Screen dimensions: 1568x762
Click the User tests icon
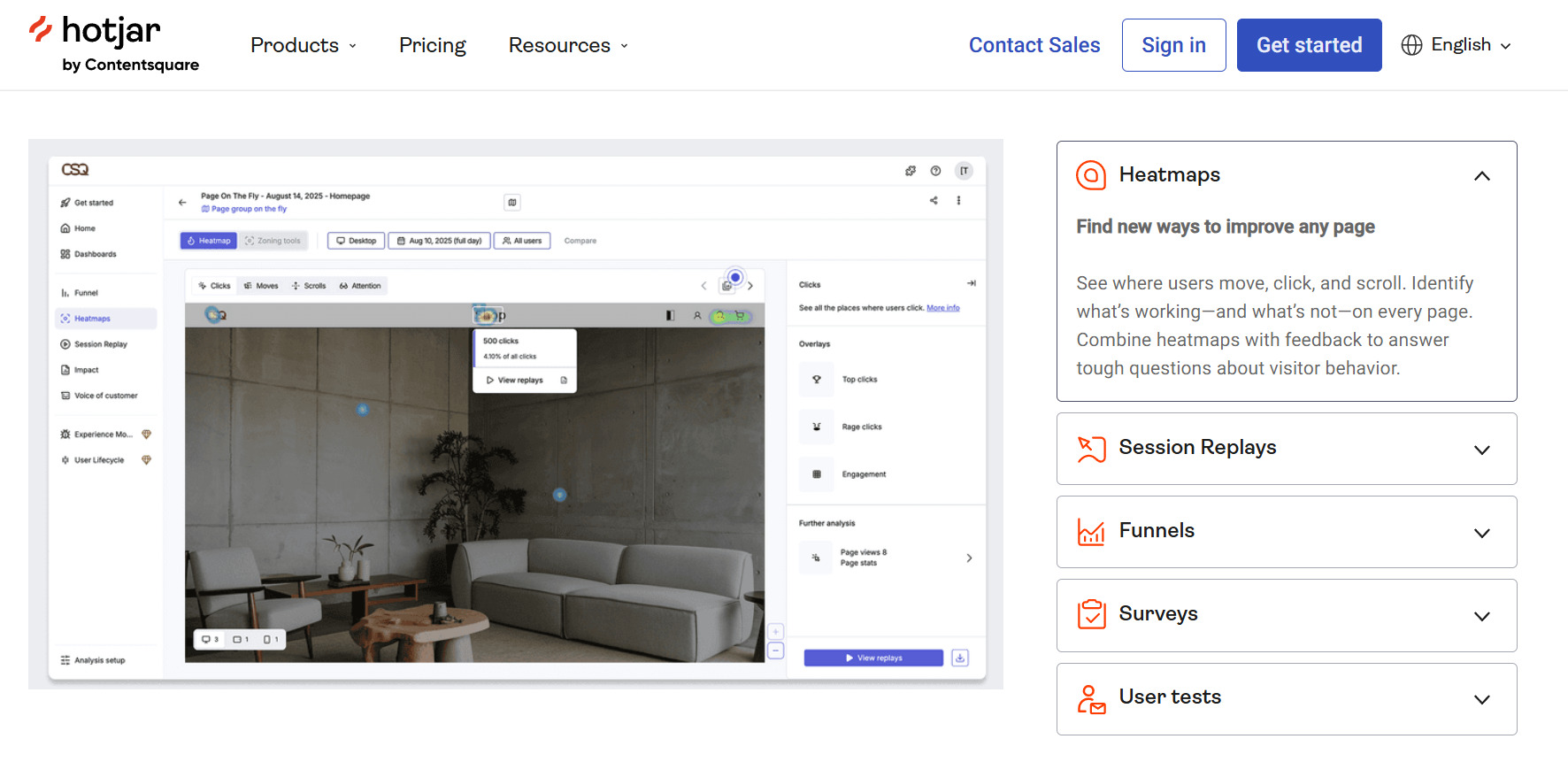(x=1090, y=698)
